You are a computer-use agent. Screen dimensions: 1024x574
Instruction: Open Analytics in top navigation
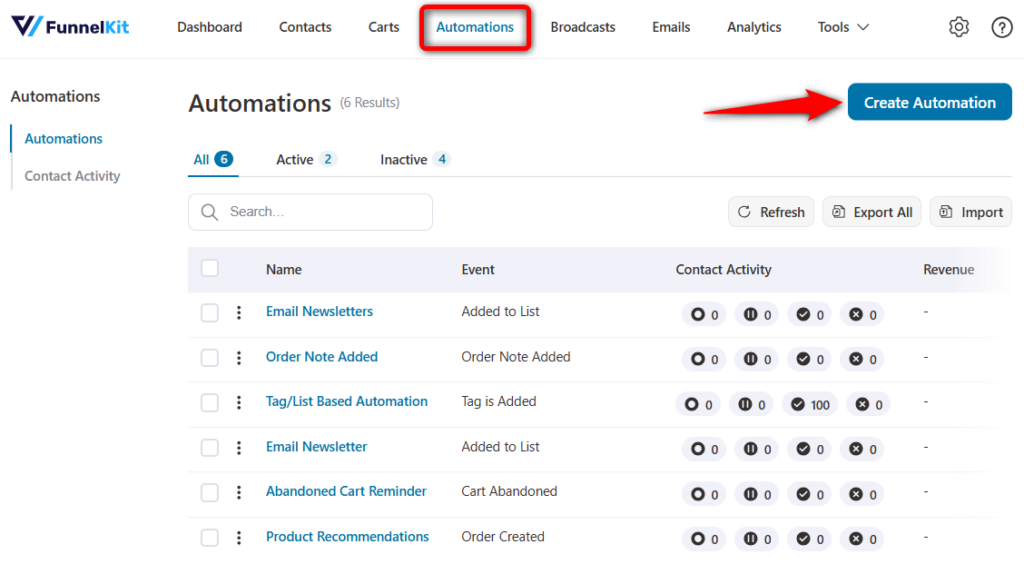tap(754, 27)
